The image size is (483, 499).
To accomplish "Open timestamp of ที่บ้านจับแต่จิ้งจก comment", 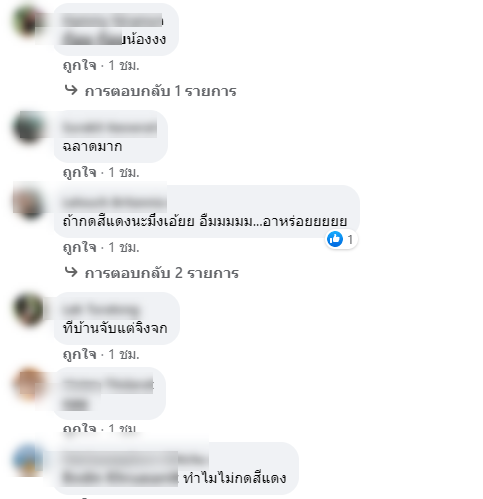I will click(x=124, y=354).
